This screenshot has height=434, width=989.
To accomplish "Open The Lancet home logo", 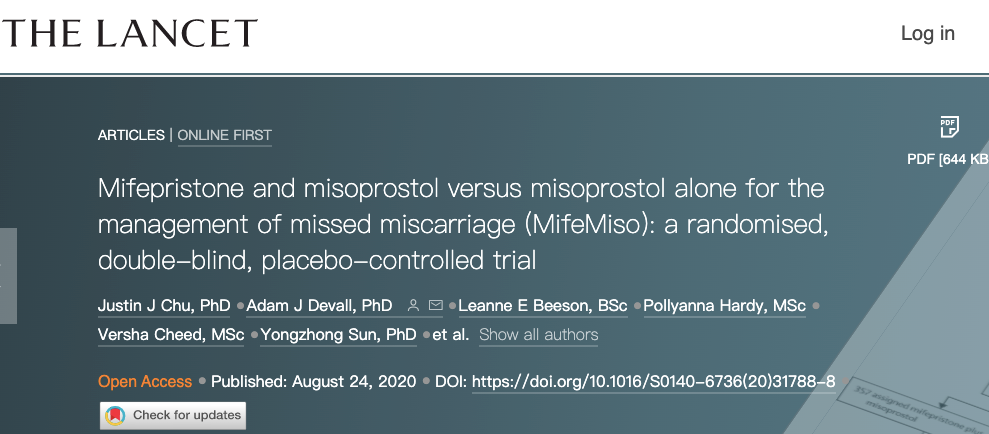I will (x=129, y=33).
